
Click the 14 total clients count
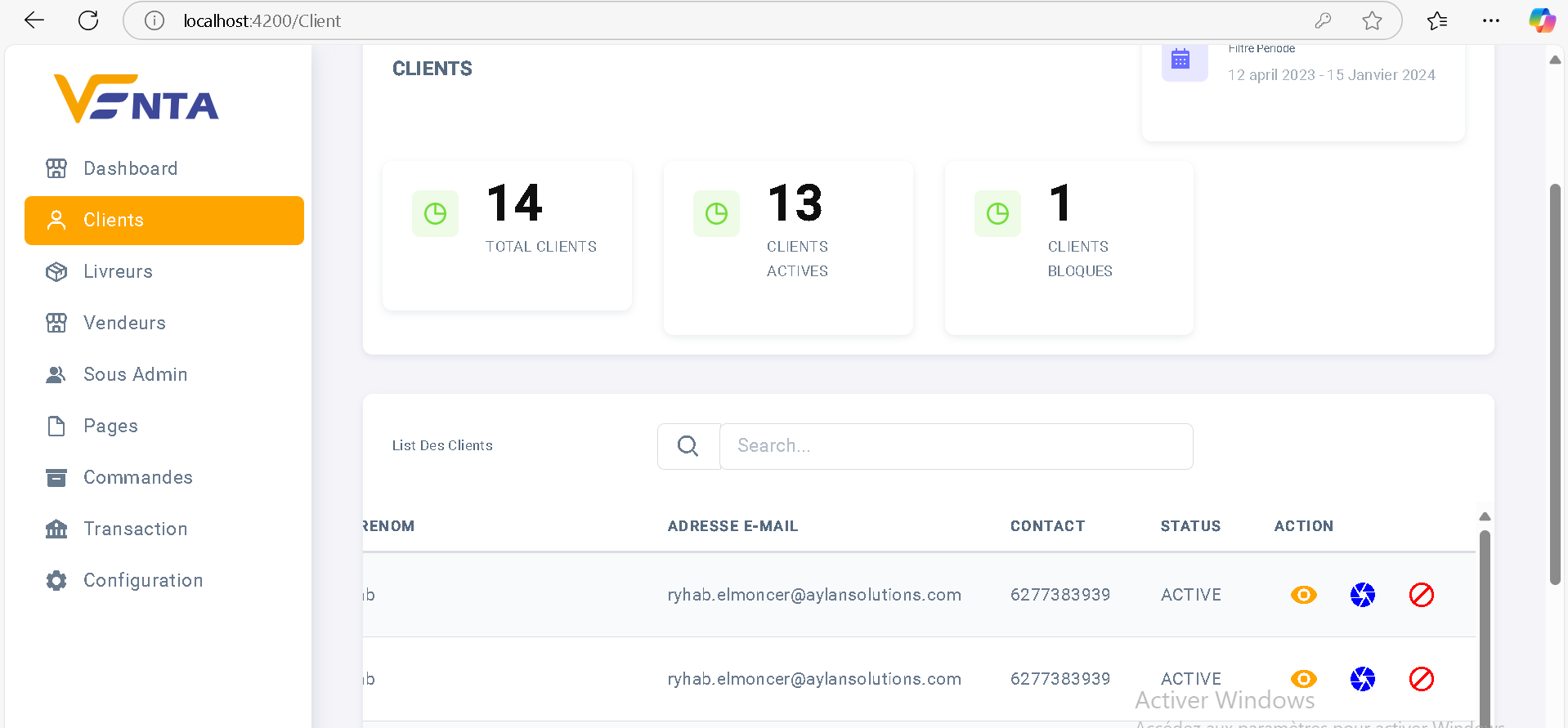point(514,203)
